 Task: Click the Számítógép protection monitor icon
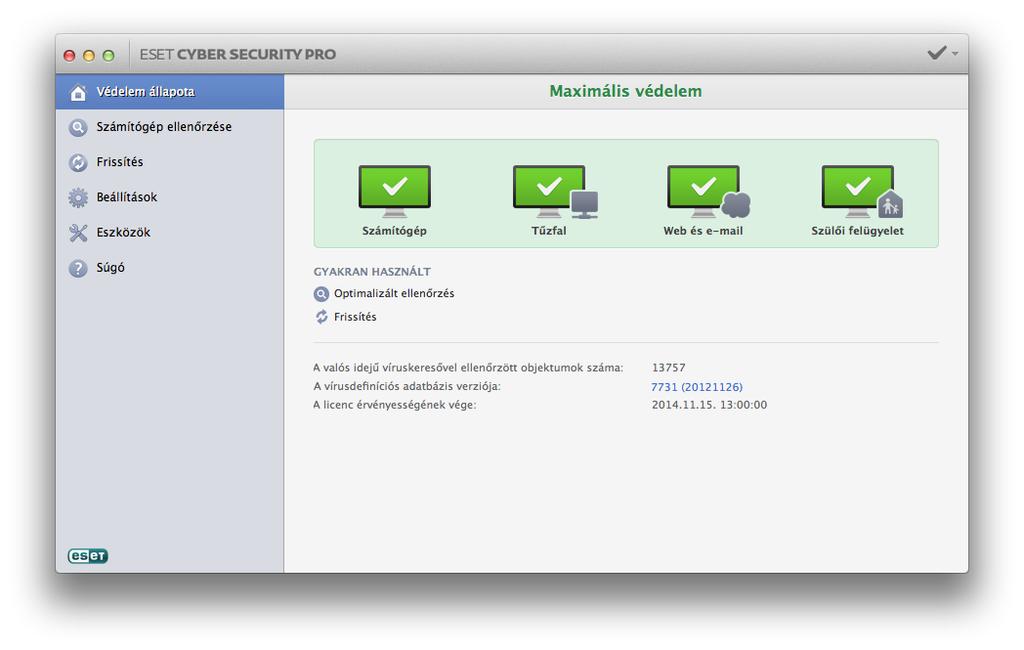point(394,191)
